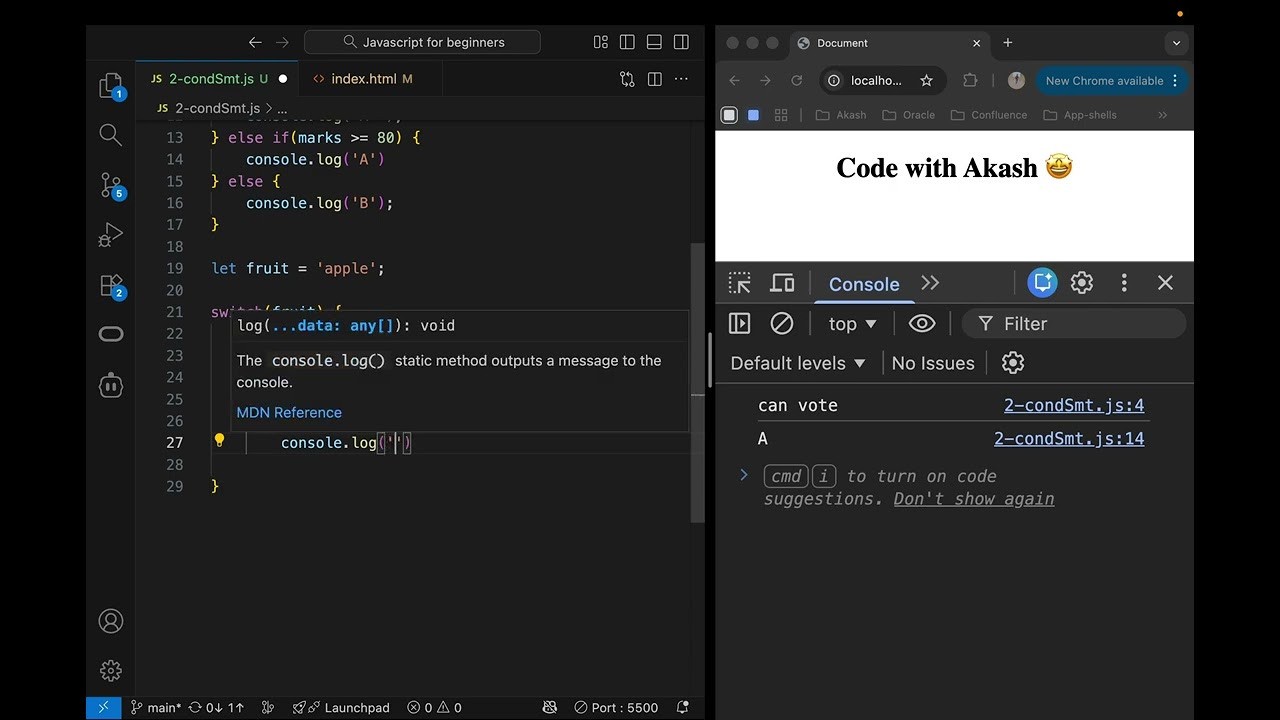This screenshot has height=720, width=1280.
Task: Open a new Chrome tab with plus button
Action: pyautogui.click(x=1008, y=43)
